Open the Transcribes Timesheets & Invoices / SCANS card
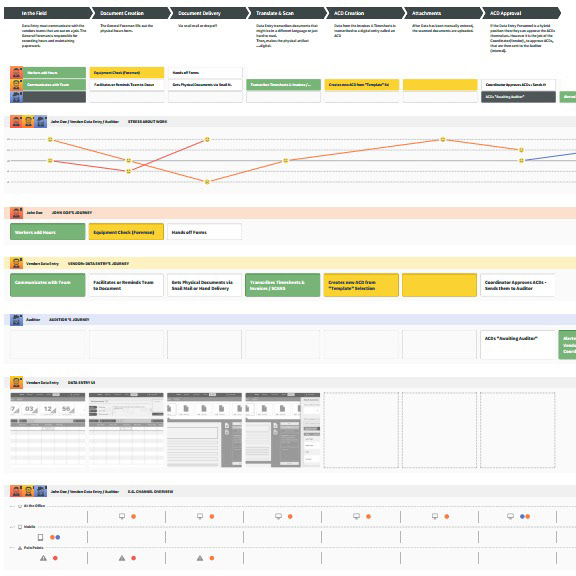576x576 pixels. tap(282, 285)
